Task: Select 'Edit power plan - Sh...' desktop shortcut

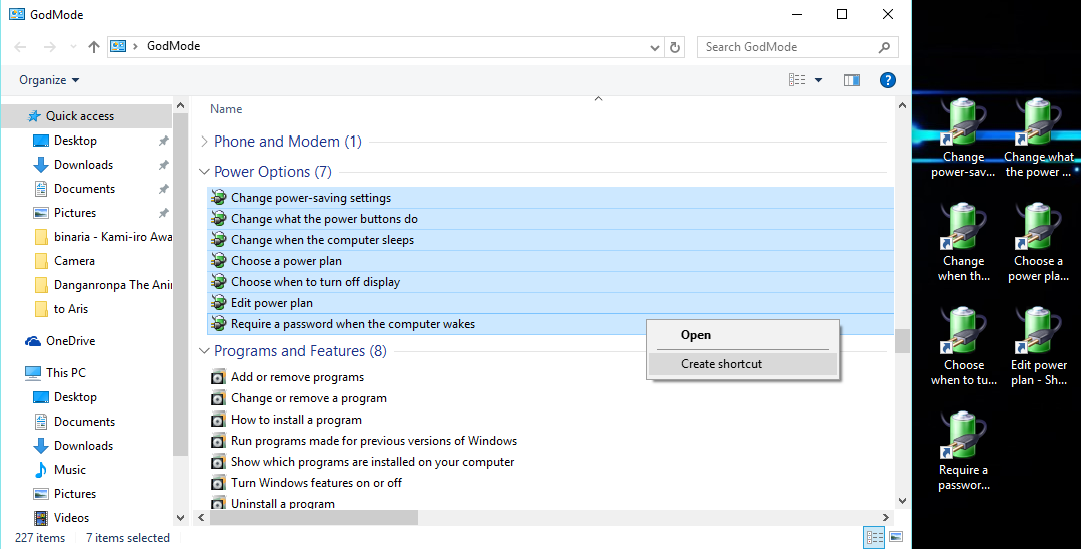Action: (1038, 347)
